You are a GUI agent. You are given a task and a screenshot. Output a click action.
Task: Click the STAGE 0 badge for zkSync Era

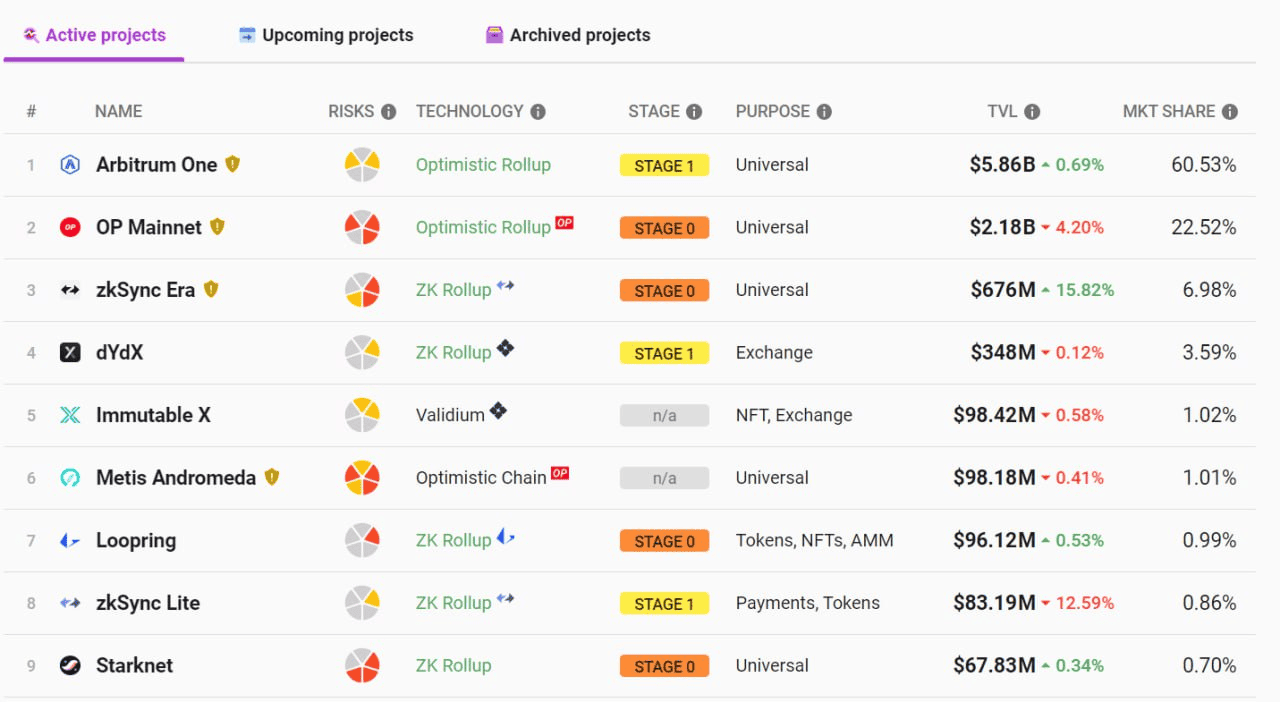click(x=664, y=290)
